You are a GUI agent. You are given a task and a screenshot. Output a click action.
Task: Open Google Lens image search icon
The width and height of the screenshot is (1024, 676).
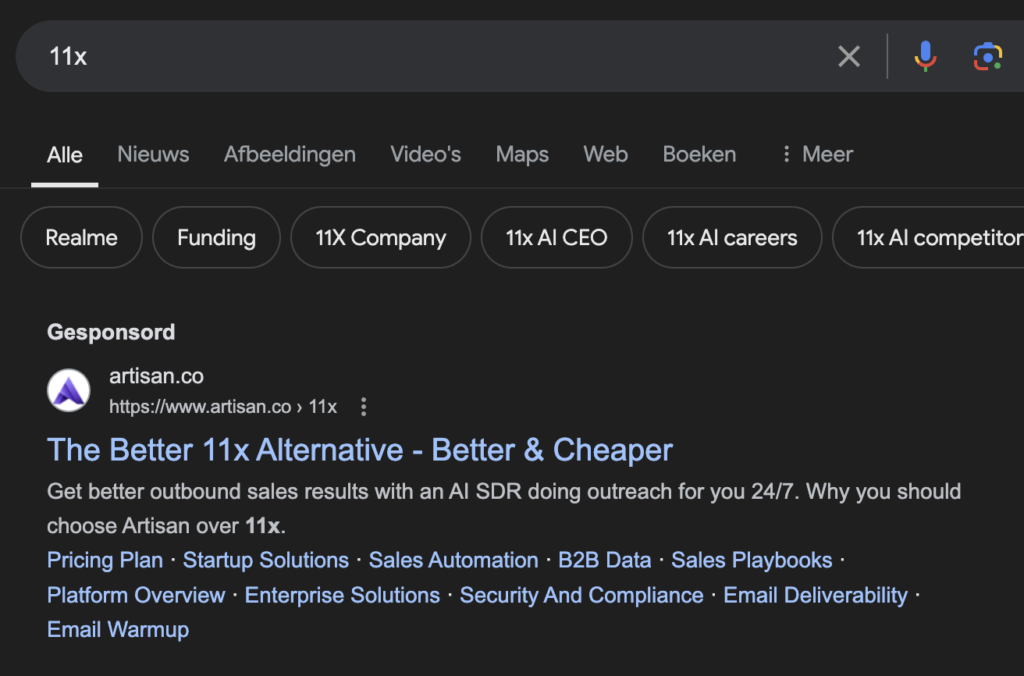pos(987,56)
